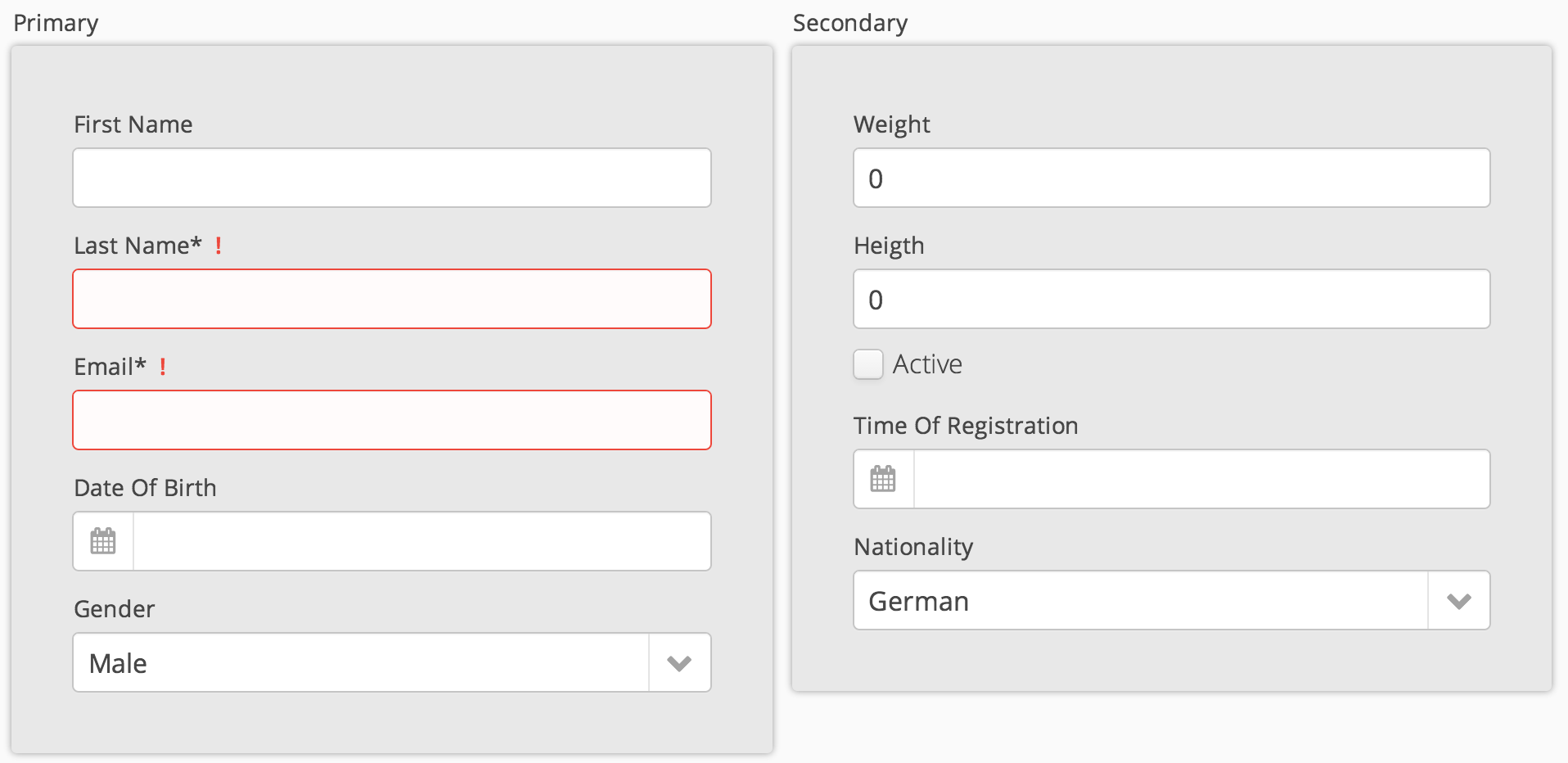The width and height of the screenshot is (1568, 763).
Task: Focus the Date Of Birth text input
Action: tap(421, 541)
